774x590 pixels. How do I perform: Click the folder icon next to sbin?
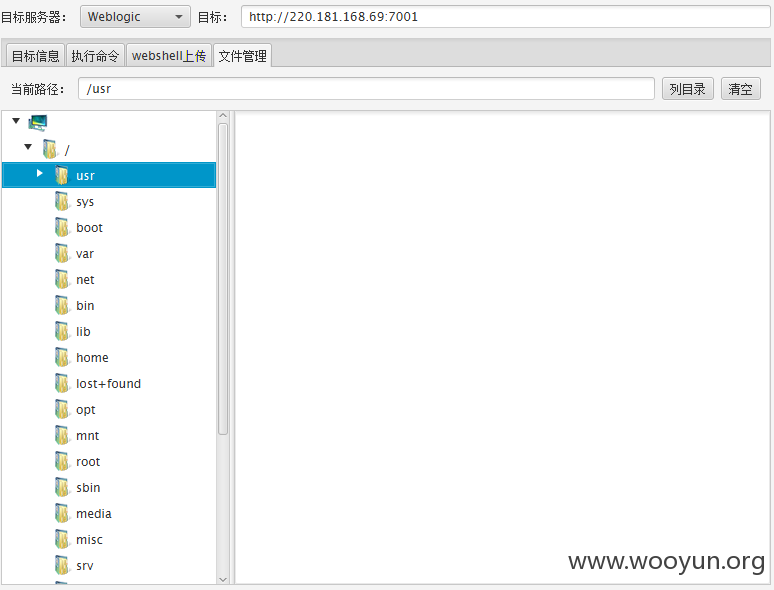tap(62, 487)
